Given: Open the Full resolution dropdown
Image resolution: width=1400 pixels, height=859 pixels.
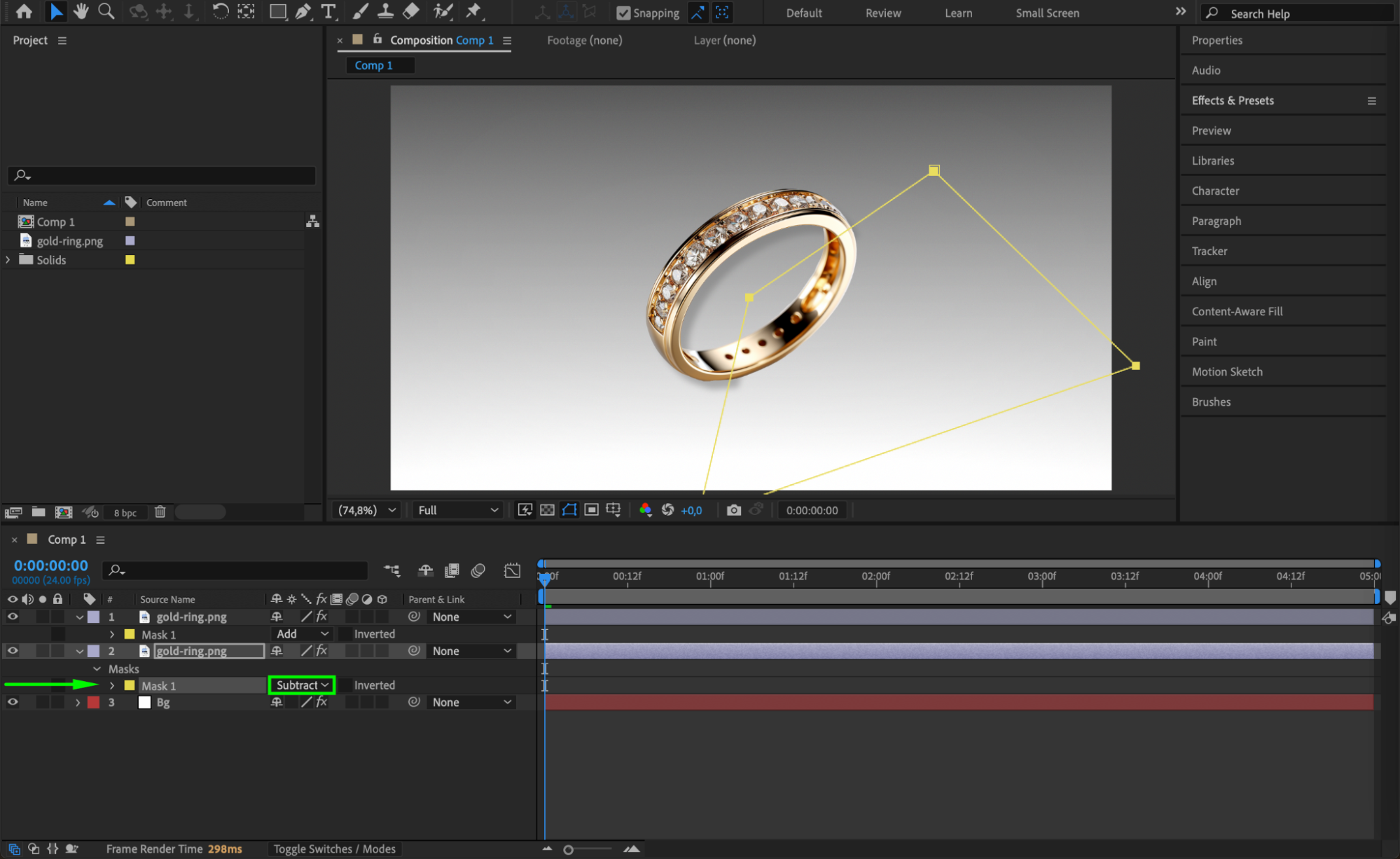Looking at the screenshot, I should click(458, 510).
